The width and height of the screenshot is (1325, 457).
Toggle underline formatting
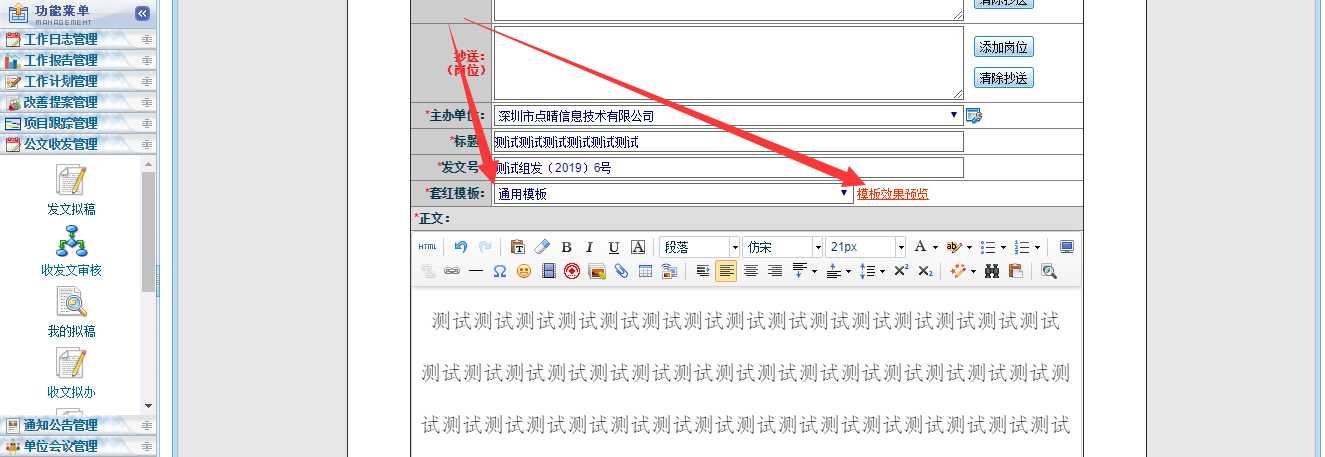tap(614, 247)
